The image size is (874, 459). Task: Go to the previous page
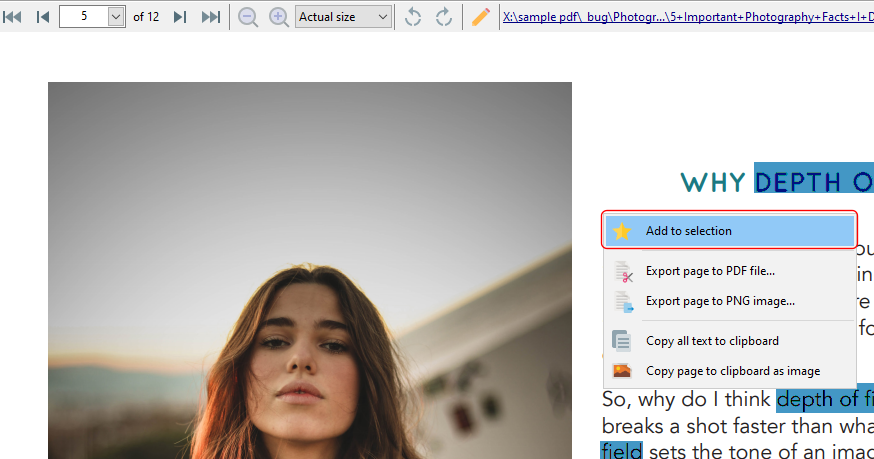[43, 17]
